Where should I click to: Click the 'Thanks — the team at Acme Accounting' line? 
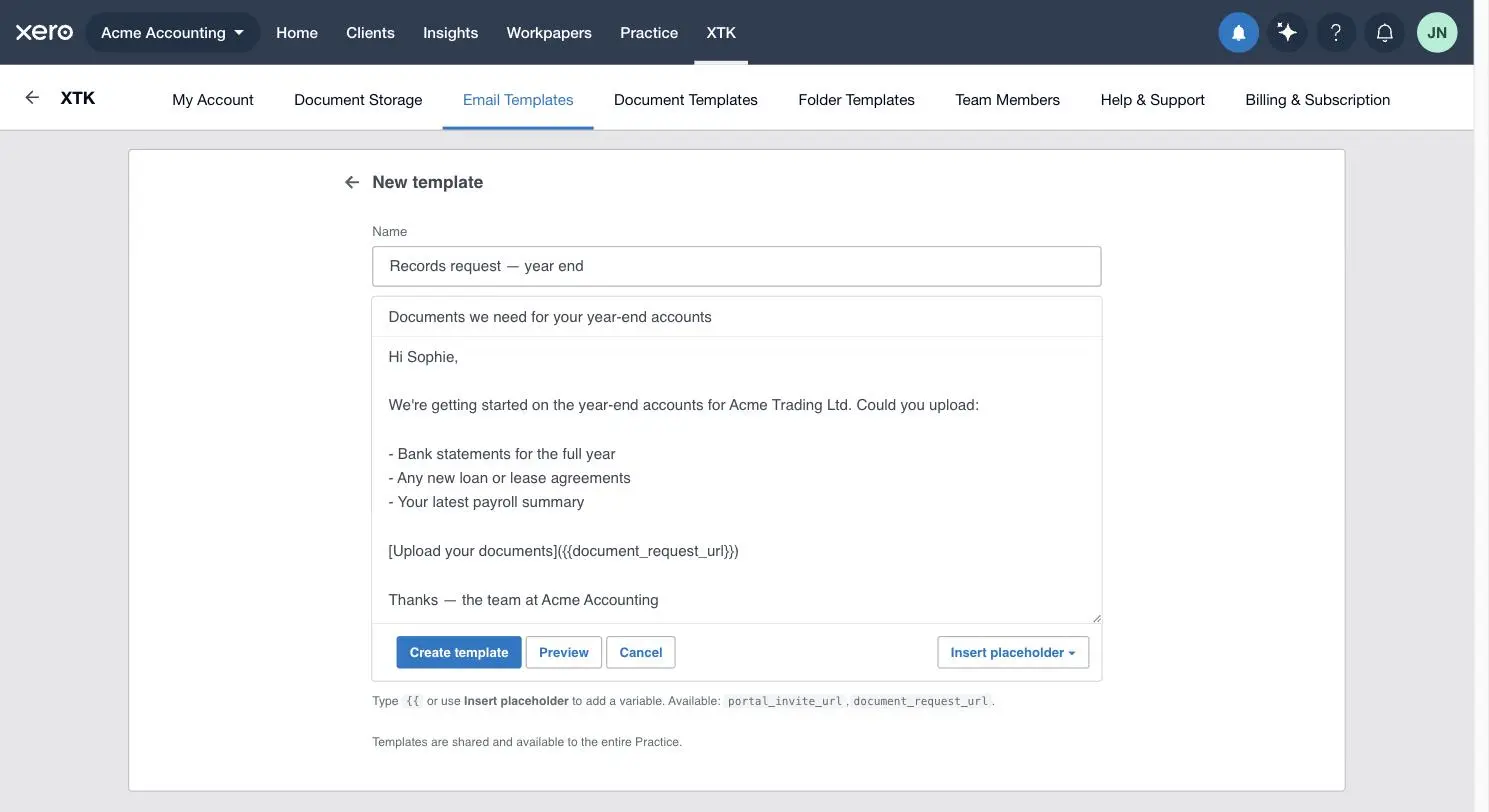click(523, 600)
